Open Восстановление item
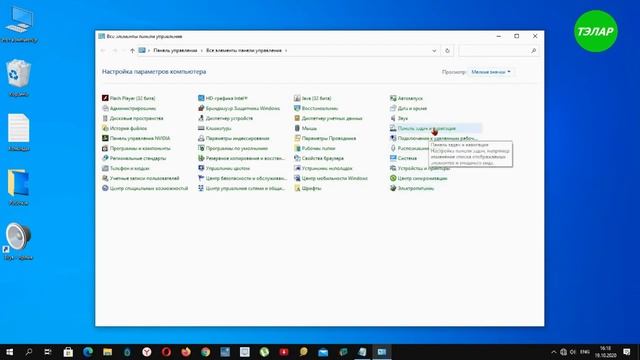 point(316,108)
